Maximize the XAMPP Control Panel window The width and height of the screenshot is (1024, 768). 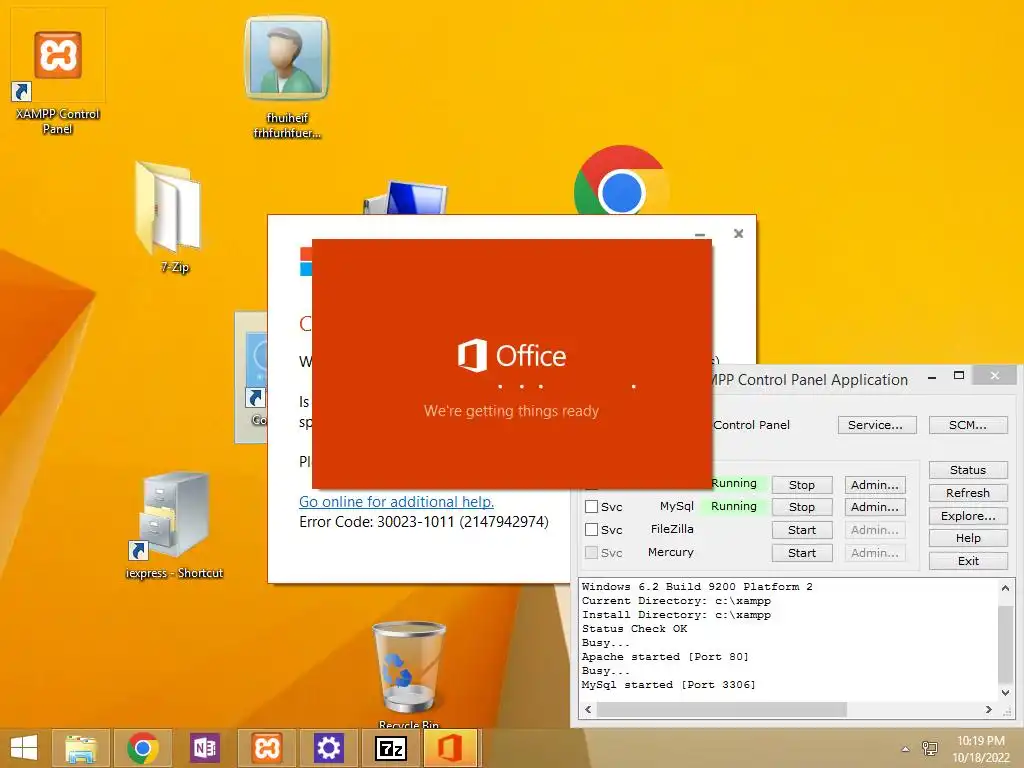[x=959, y=376]
